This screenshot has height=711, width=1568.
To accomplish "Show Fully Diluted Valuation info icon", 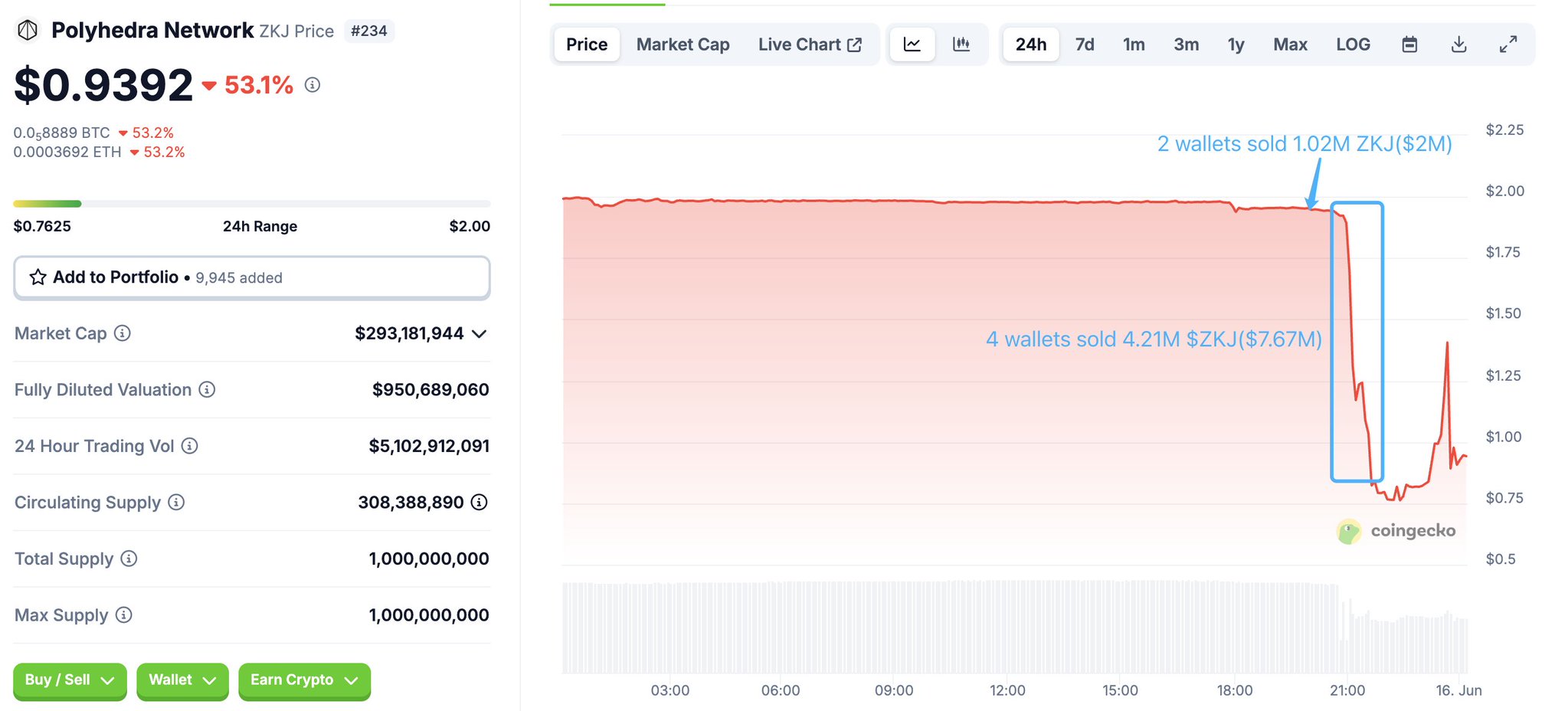I will (x=207, y=389).
